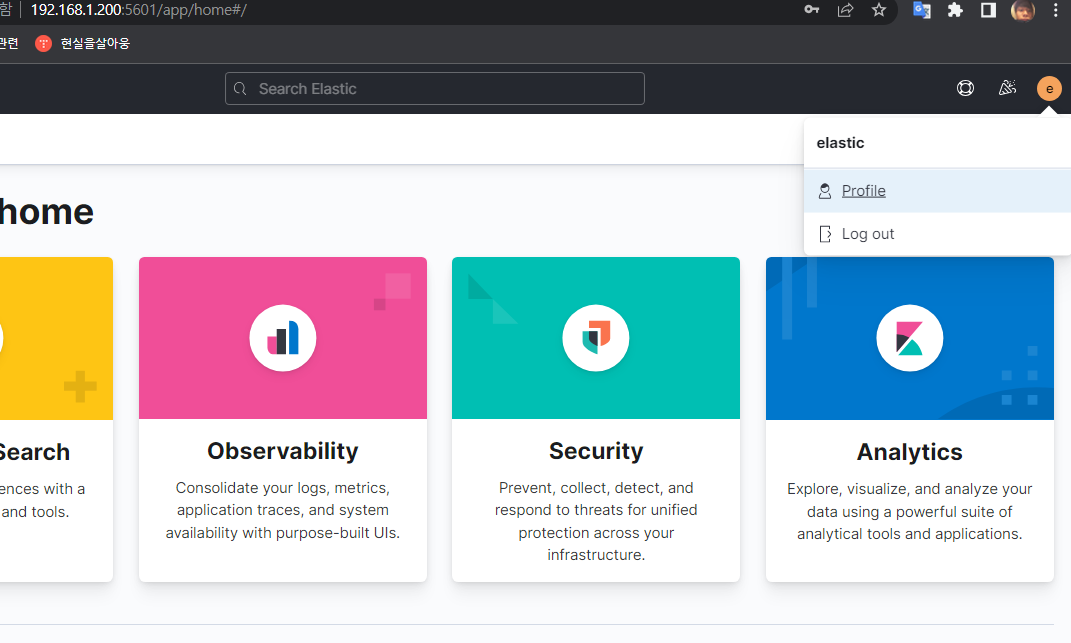Viewport: 1071px width, 643px height.
Task: Click the Profile person icon
Action: [825, 191]
